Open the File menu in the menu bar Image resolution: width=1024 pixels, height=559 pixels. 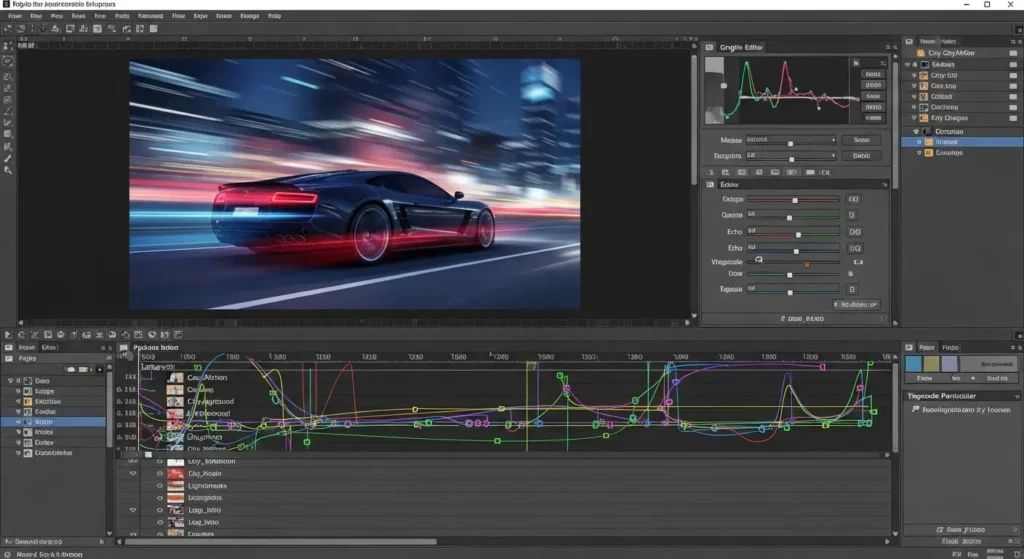[14, 17]
